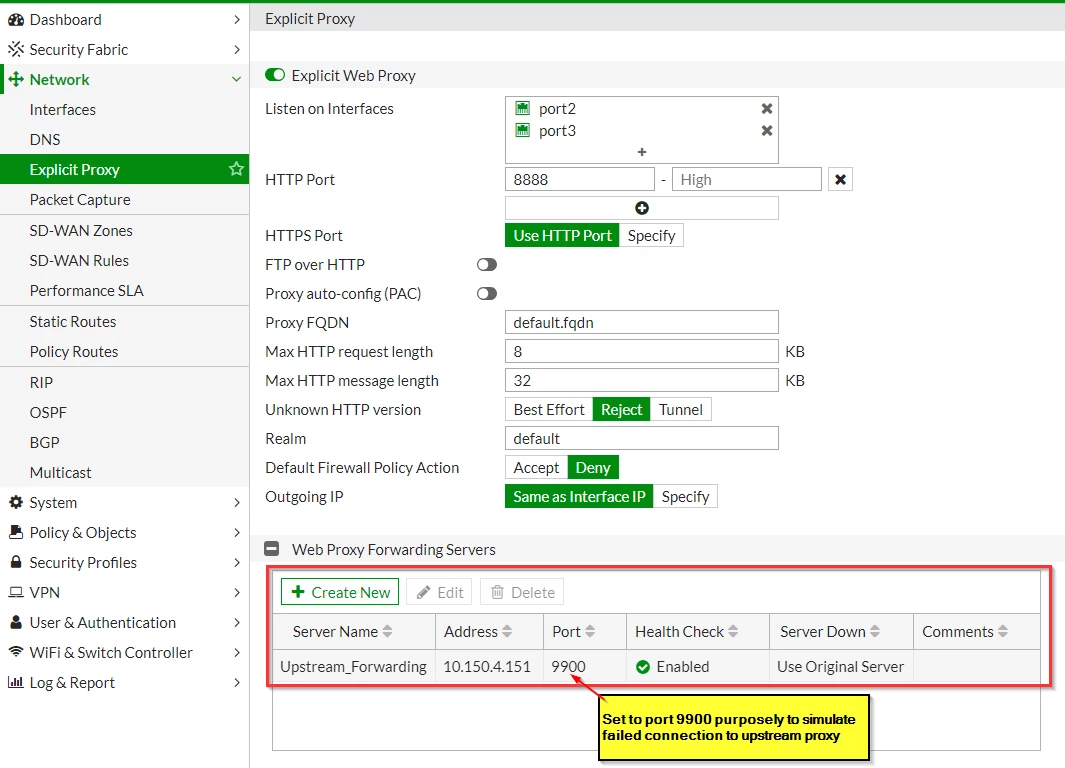The height and width of the screenshot is (768, 1065).
Task: Disable the Explicit Web Proxy toggle
Action: (275, 75)
